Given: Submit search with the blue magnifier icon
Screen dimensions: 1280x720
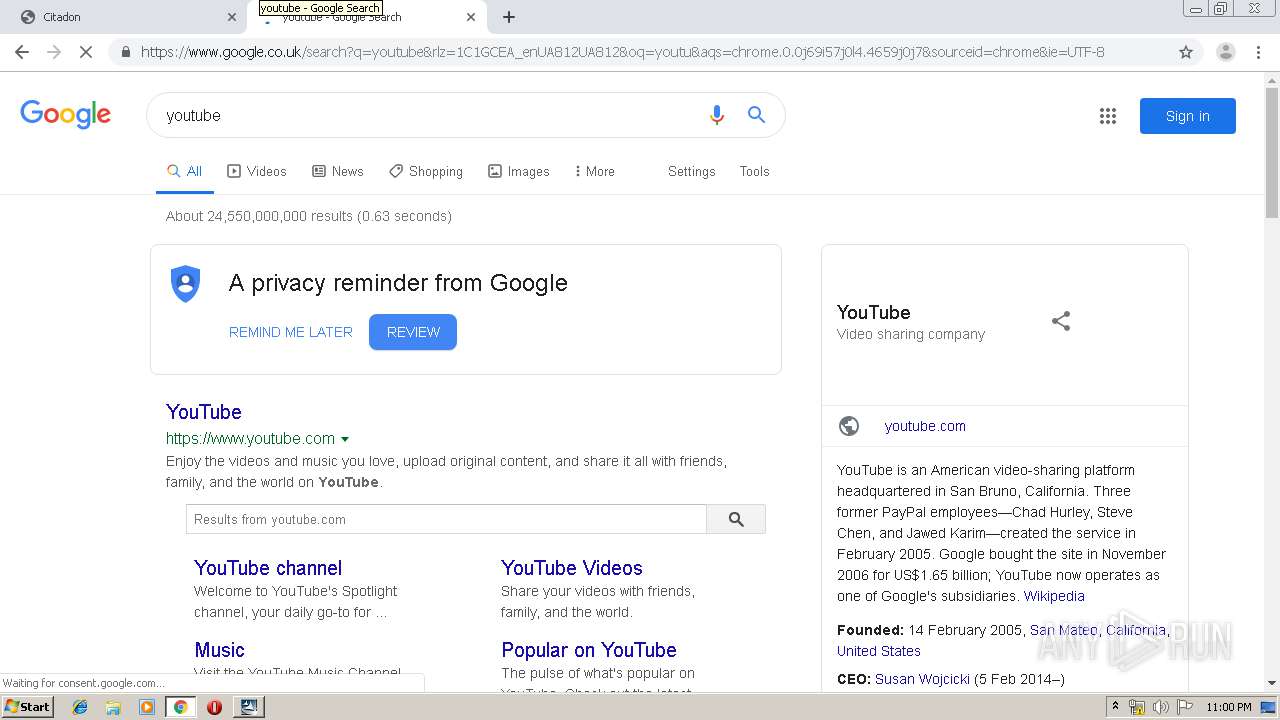Looking at the screenshot, I should (x=757, y=115).
